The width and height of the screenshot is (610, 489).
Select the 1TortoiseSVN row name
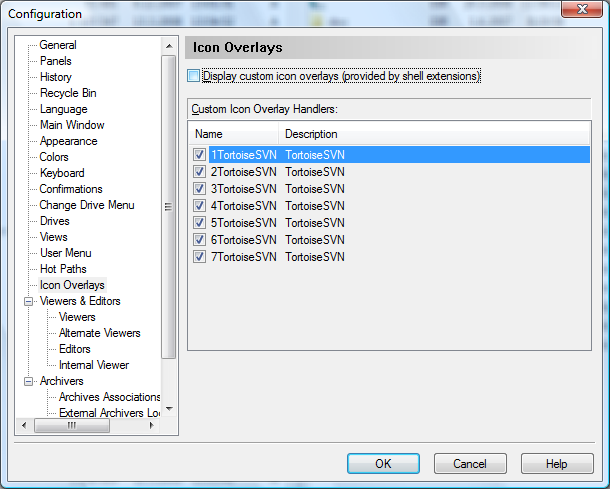pyautogui.click(x=244, y=154)
